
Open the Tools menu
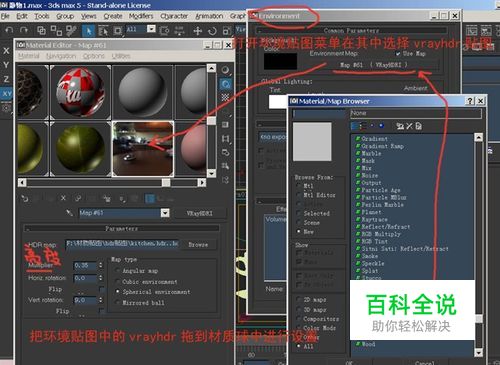point(42,16)
